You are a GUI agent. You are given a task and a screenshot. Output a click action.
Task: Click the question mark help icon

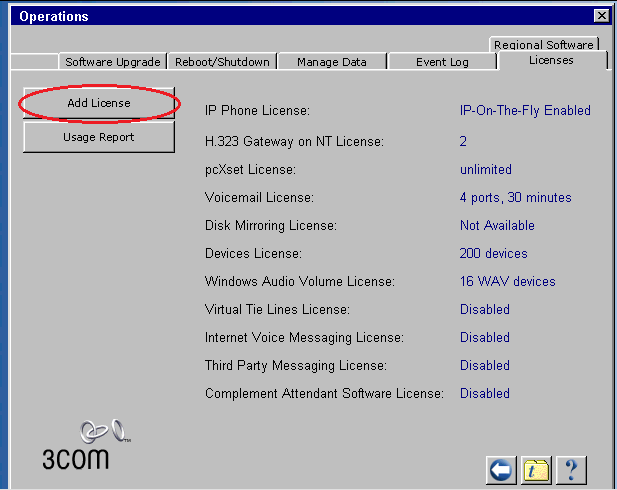pos(571,469)
